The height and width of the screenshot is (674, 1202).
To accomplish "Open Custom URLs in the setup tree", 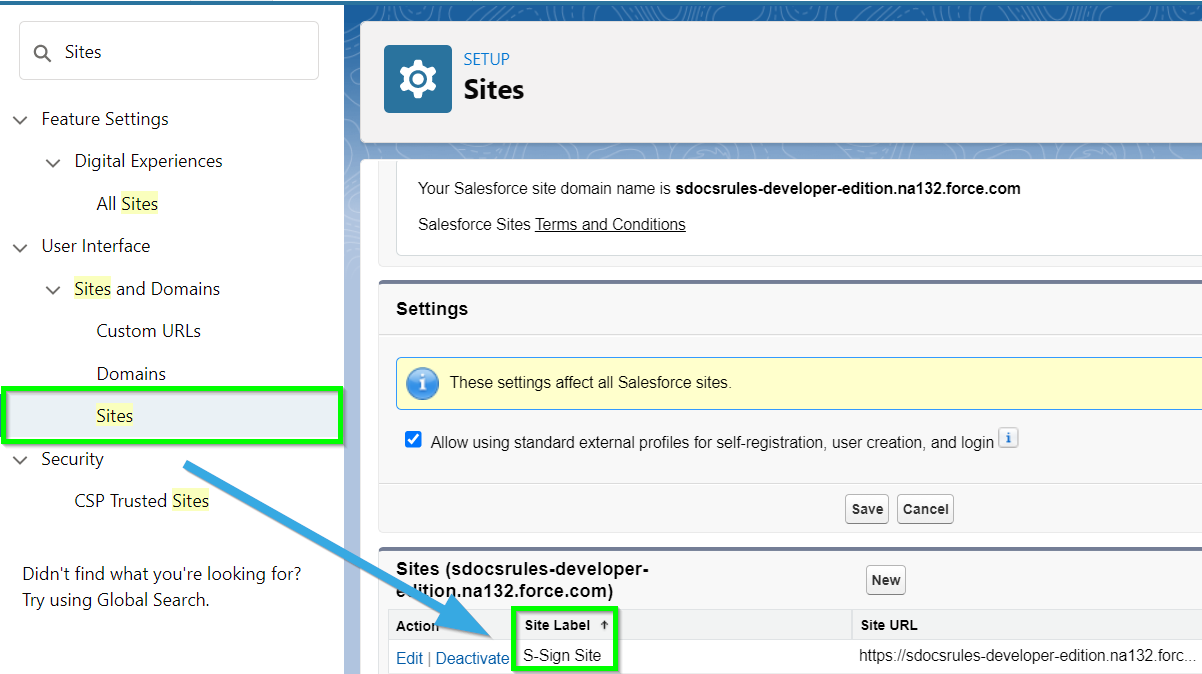I will (149, 331).
